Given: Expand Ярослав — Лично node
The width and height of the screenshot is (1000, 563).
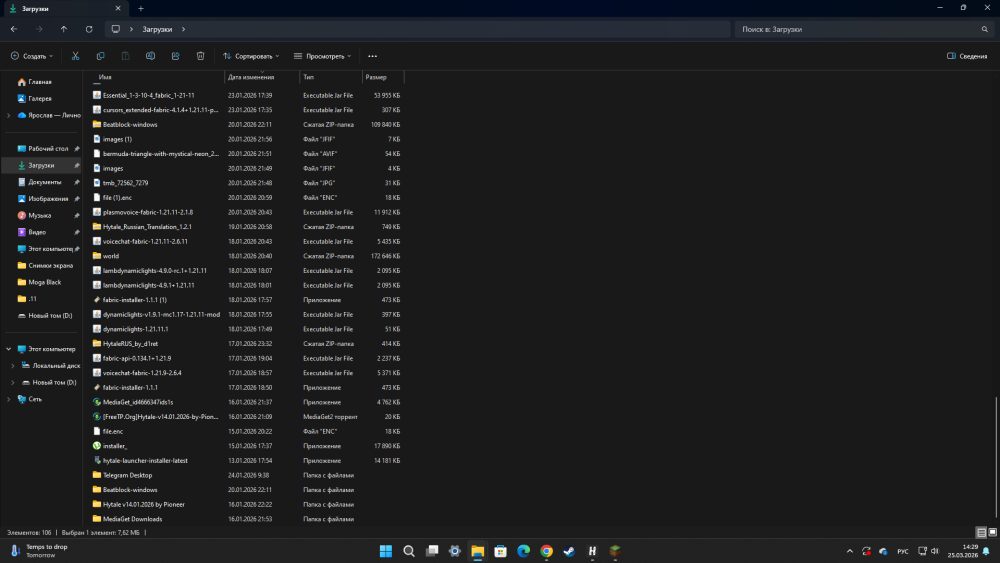Looking at the screenshot, I should [x=8, y=115].
